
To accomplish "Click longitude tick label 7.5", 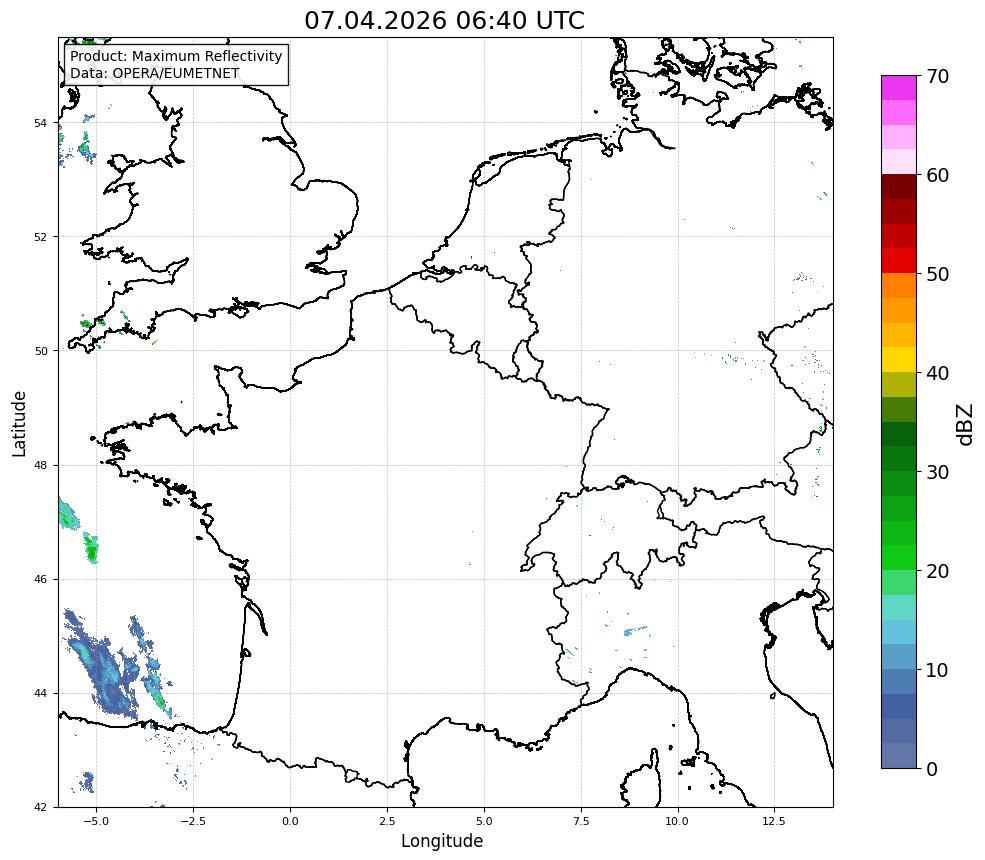I will (581, 821).
